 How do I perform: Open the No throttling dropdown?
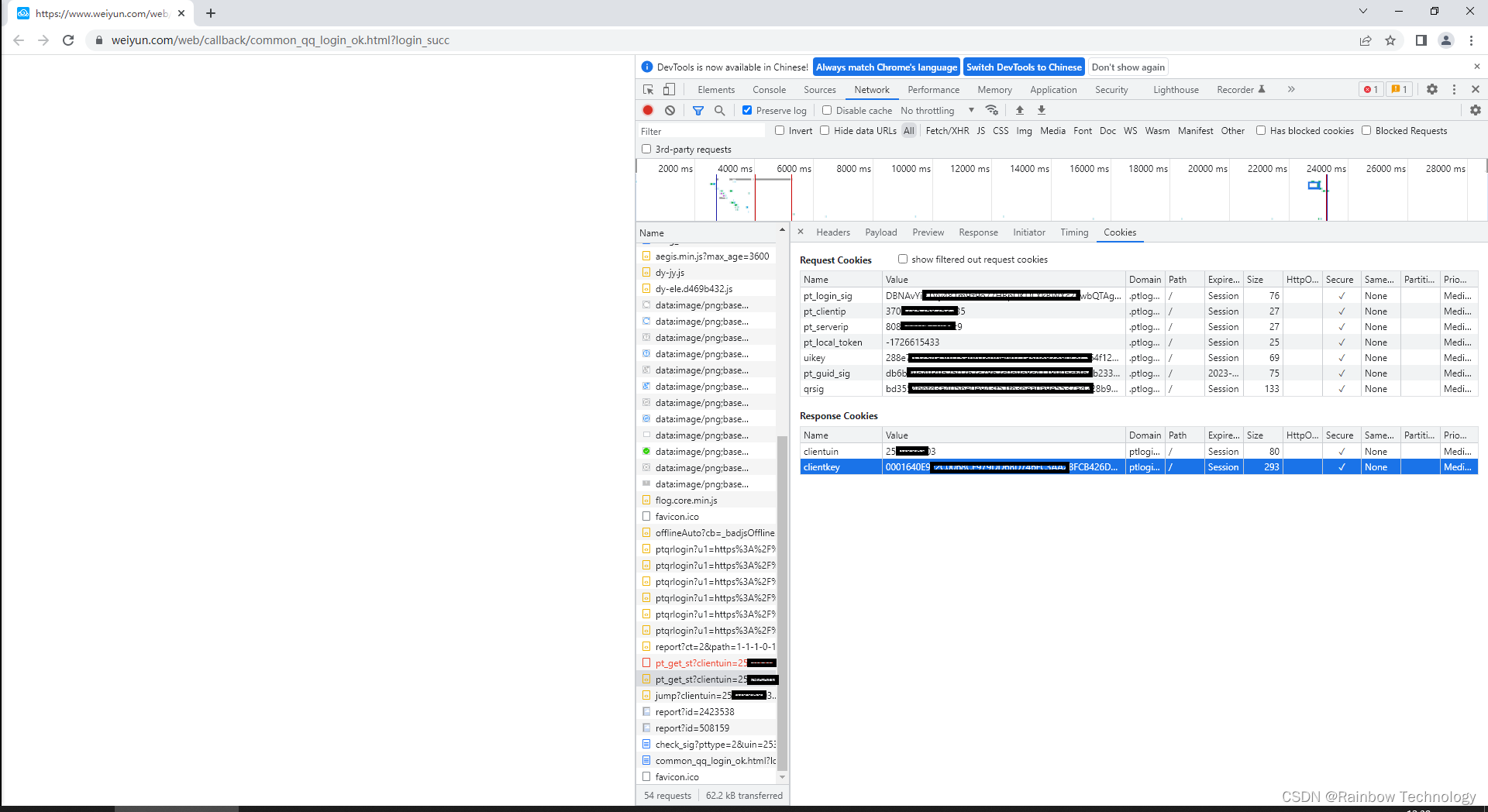938,110
